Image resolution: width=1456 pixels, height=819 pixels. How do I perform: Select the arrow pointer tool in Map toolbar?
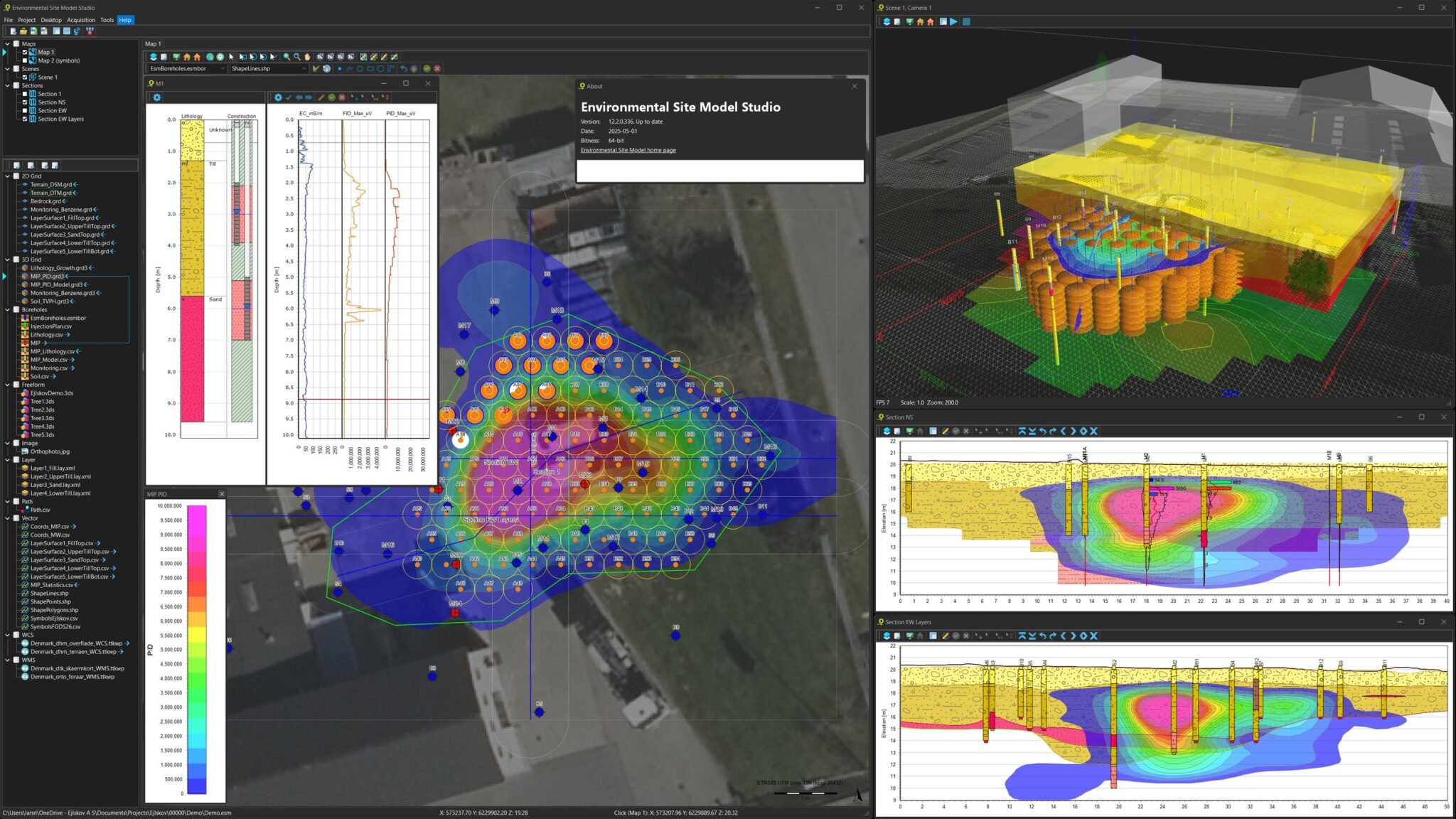231,57
